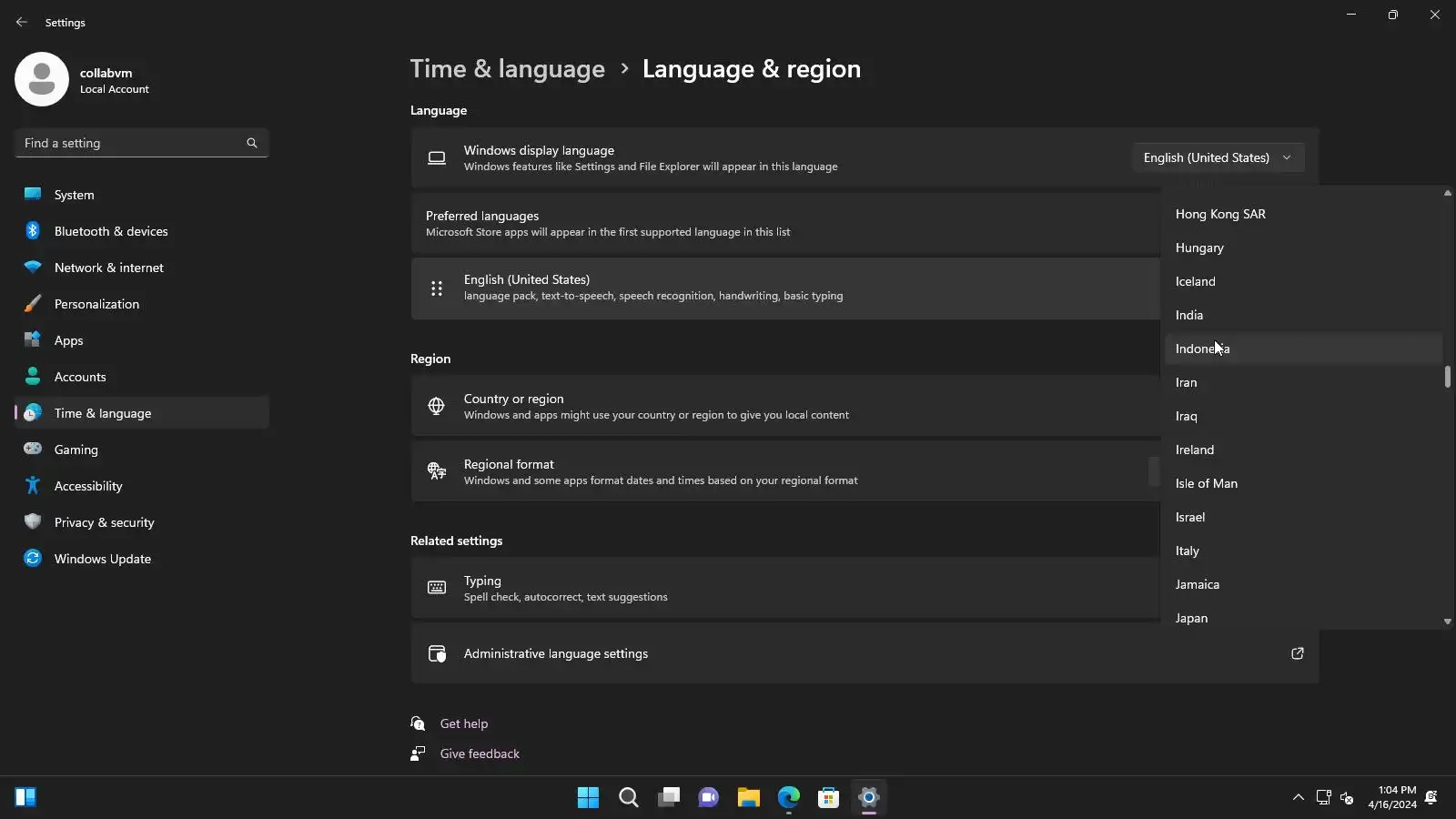Open the Give feedback link
The height and width of the screenshot is (819, 1456).
(x=480, y=753)
